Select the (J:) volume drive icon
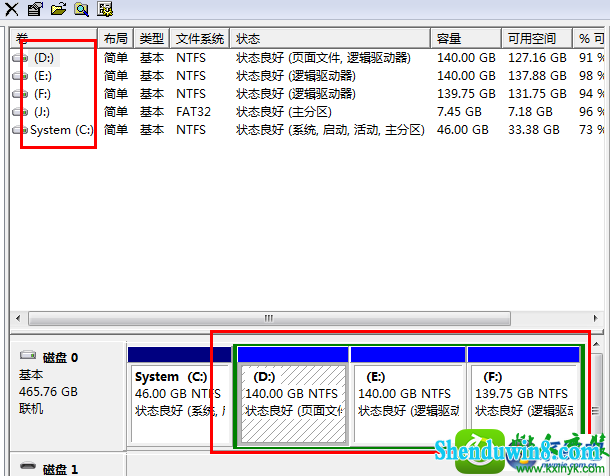This screenshot has height=476, width=610. click(20, 112)
